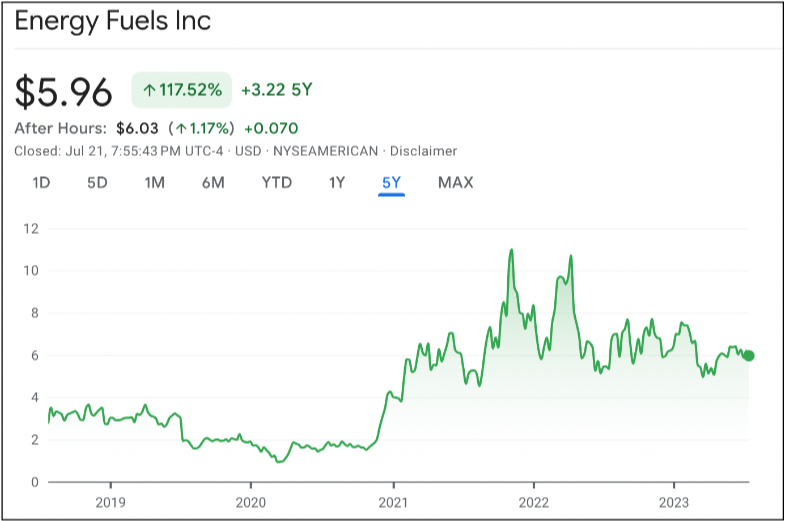The width and height of the screenshot is (787, 521).
Task: Click the Closed: Jul 21 timestamp text
Action: (118, 151)
